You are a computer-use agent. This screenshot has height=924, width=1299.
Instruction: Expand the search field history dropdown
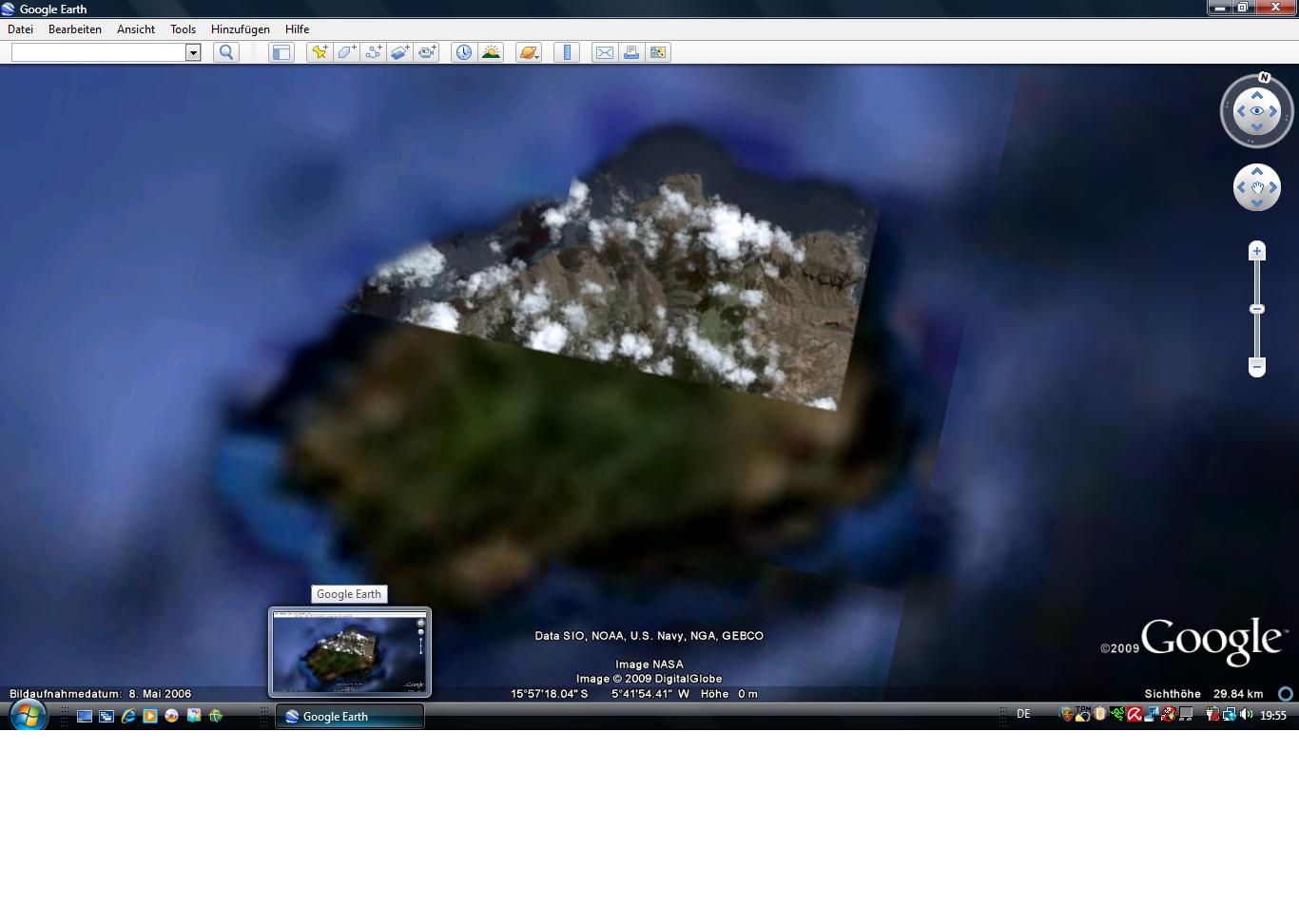[x=193, y=52]
